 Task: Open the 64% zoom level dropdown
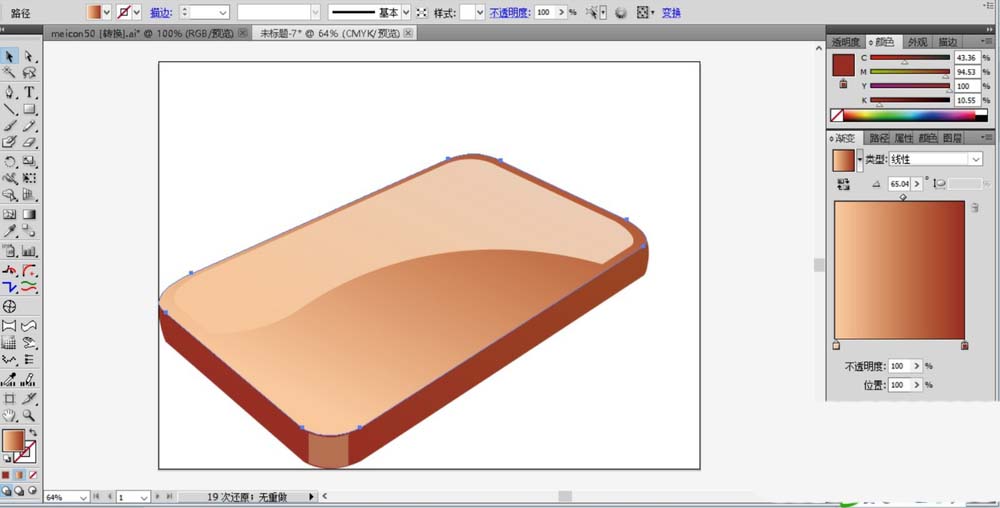[x=84, y=497]
